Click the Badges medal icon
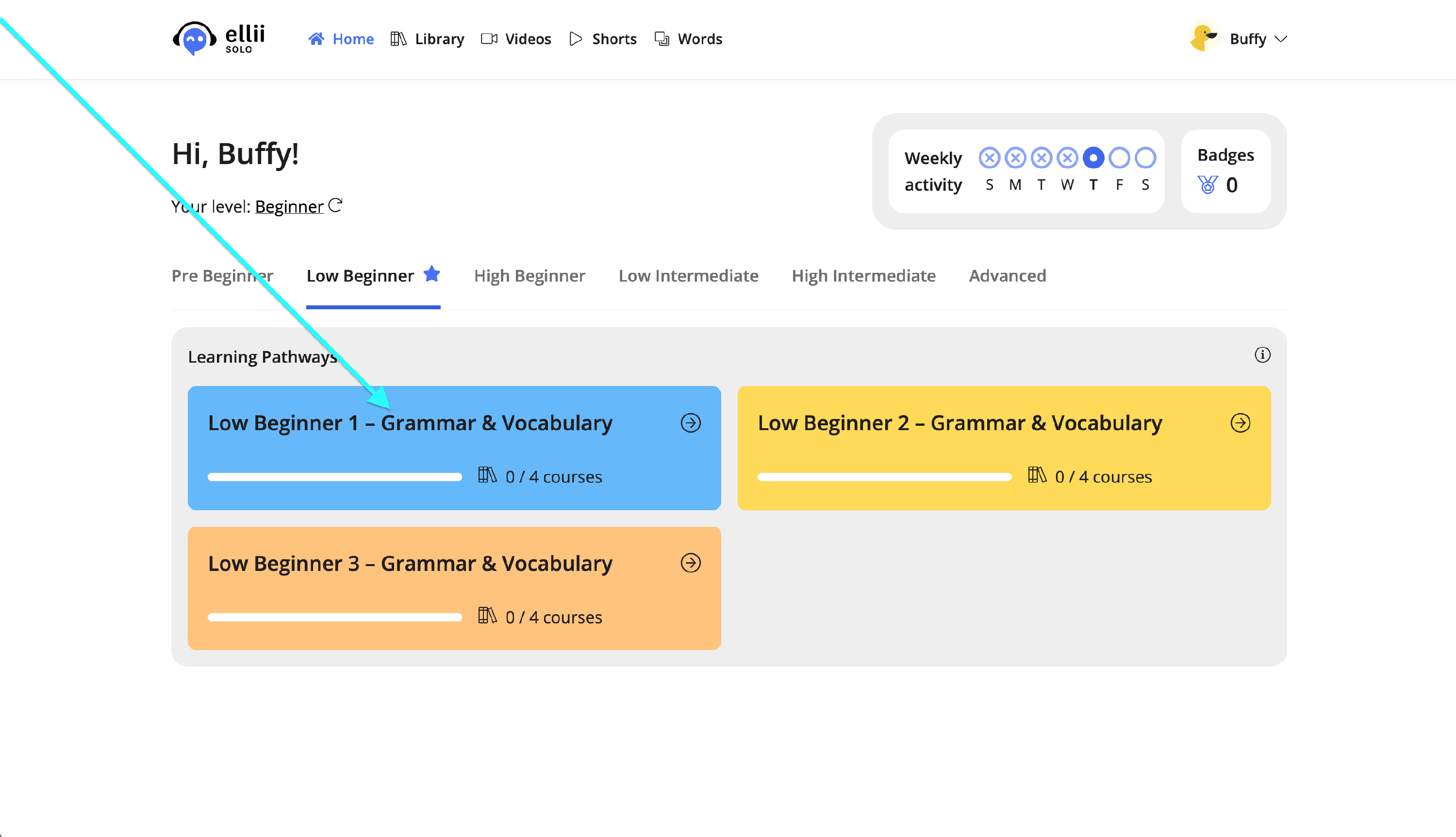Viewport: 1456px width, 837px height. coord(1207,184)
